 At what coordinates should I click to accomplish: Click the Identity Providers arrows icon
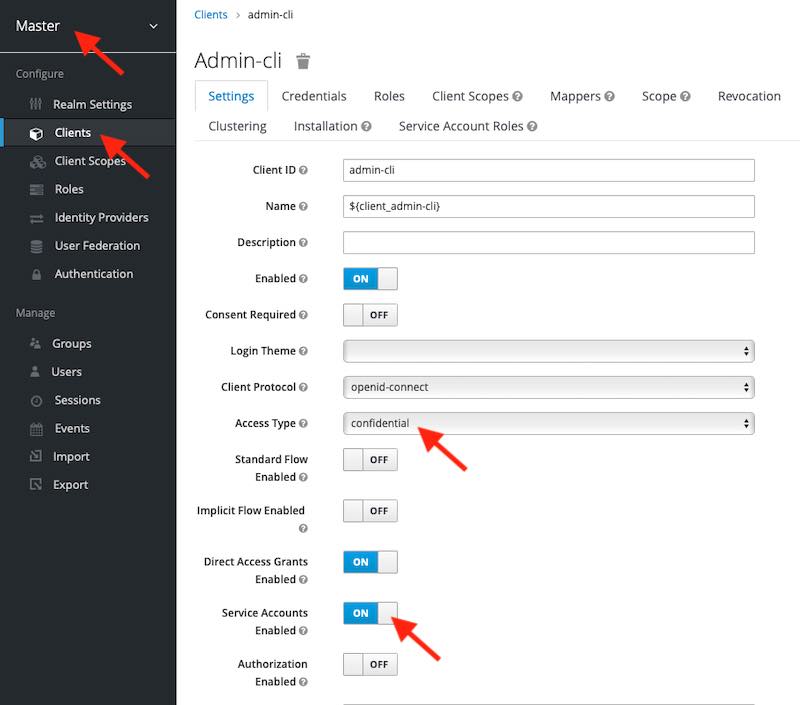pyautogui.click(x=36, y=218)
